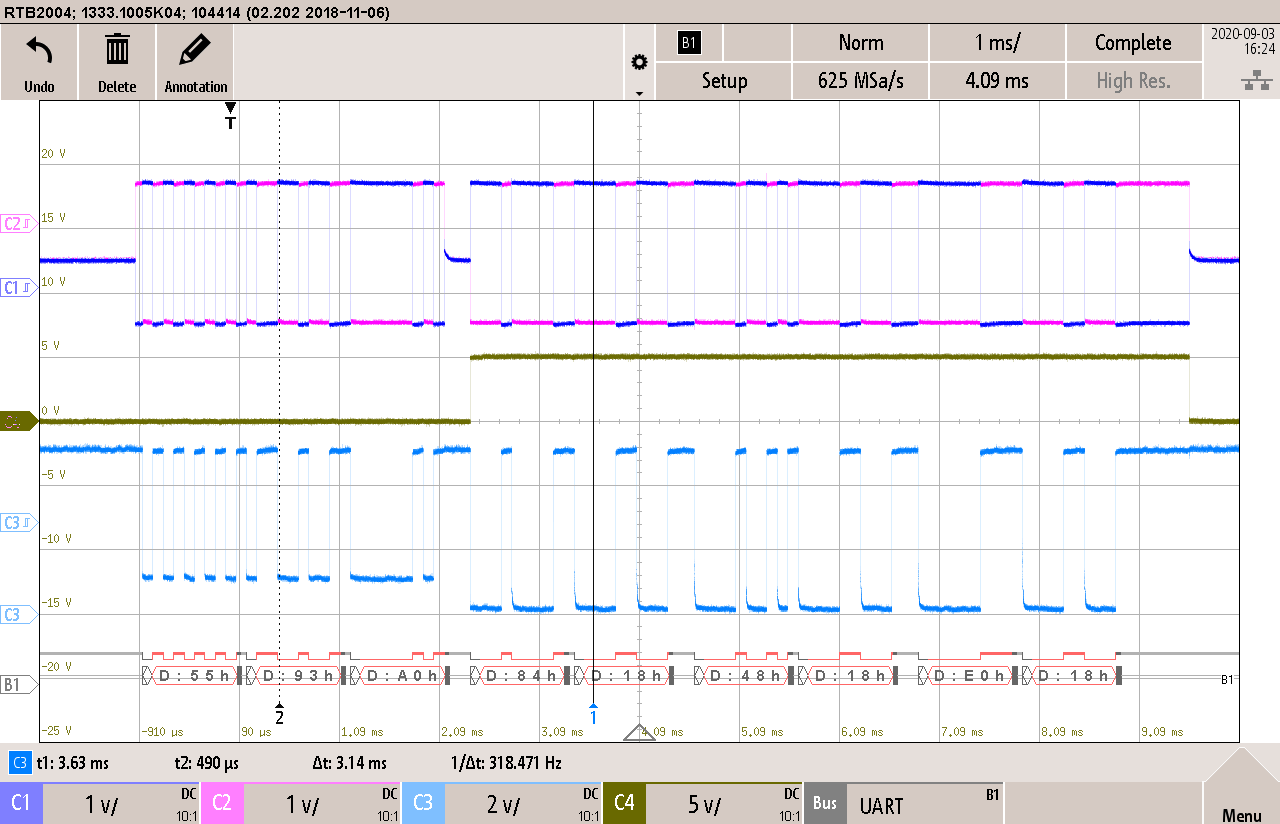This screenshot has height=824, width=1280.
Task: Open the Setup menu item
Action: (723, 81)
